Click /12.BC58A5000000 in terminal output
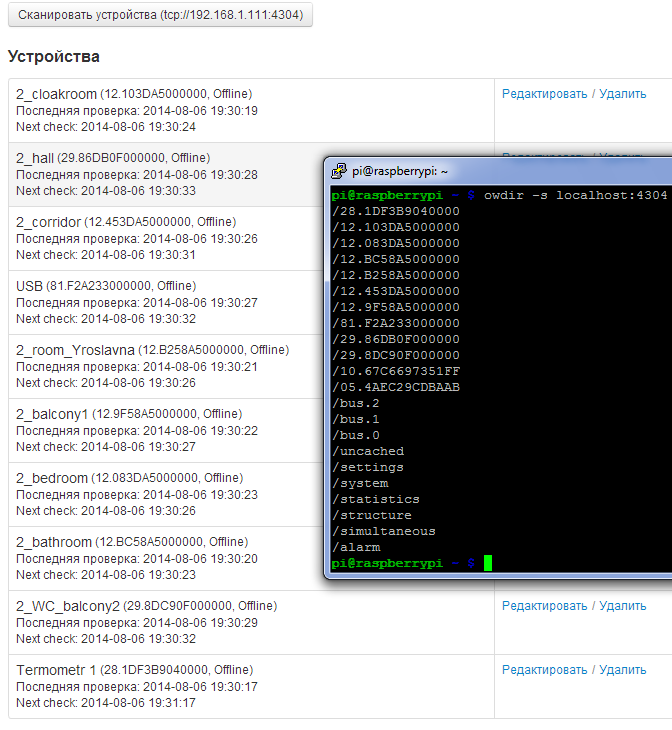Viewport: 672px width, 730px height. tap(396, 259)
